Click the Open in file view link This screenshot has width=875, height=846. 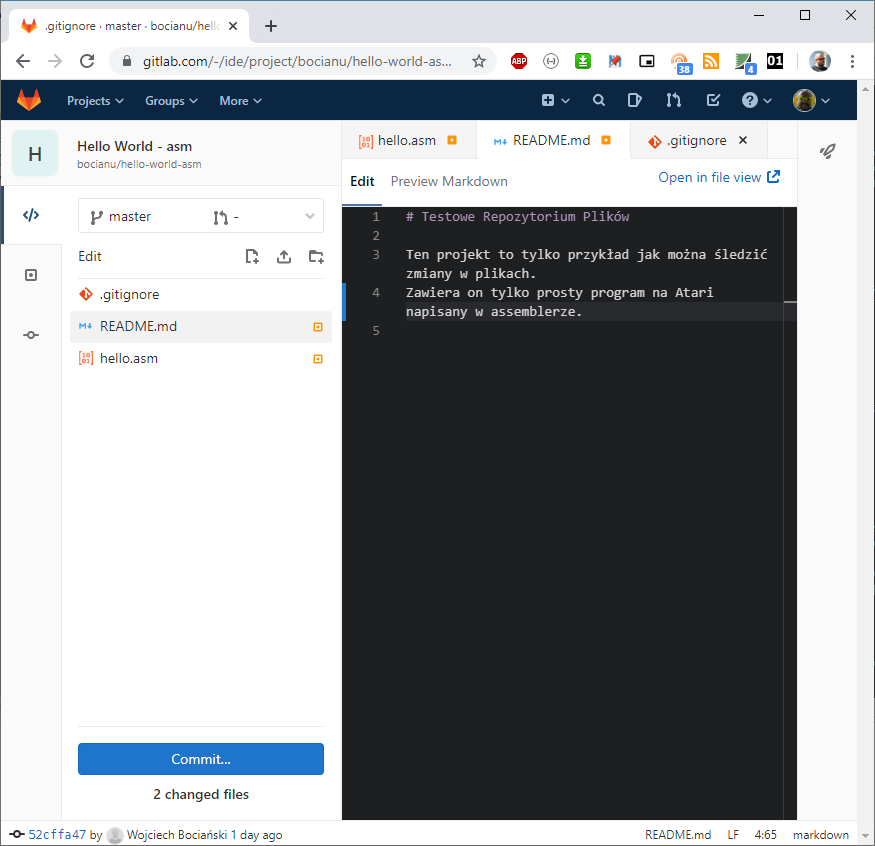pyautogui.click(x=711, y=177)
